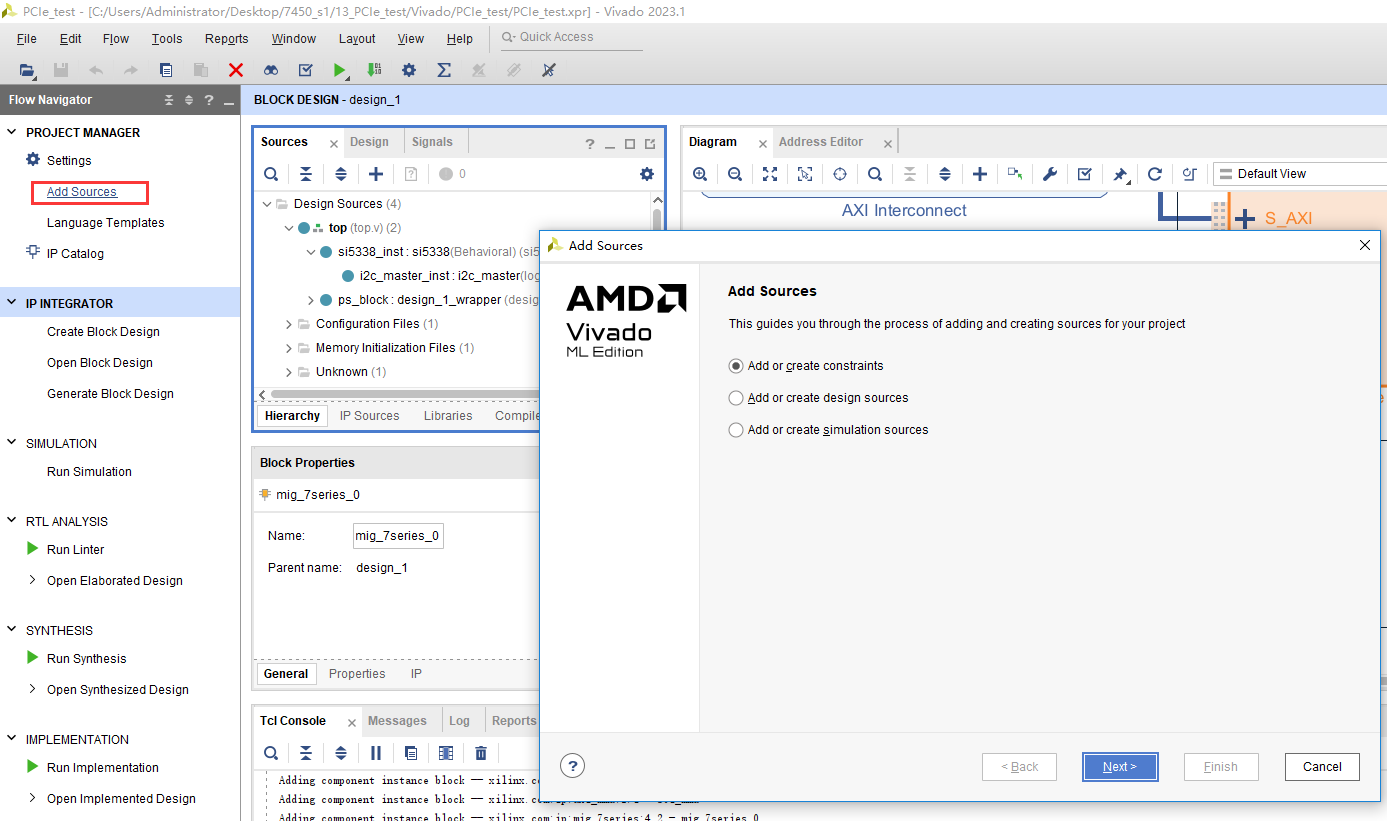
Task: Expand the Configuration Files folder
Action: [x=289, y=324]
